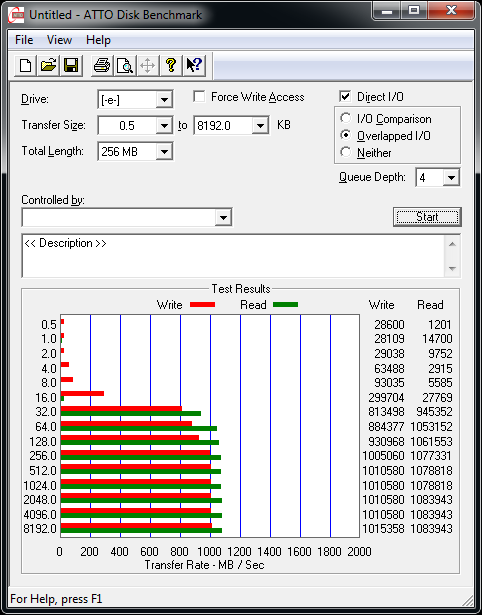Click the Description scrollbar down arrow
The image size is (482, 615).
(x=452, y=269)
